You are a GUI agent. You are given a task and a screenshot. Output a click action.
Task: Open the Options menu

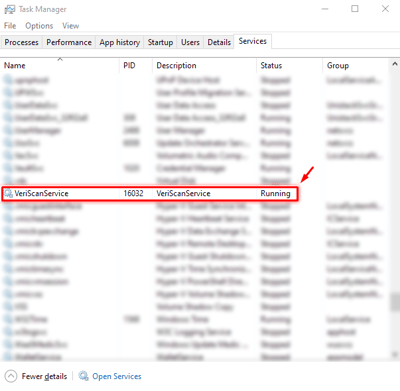tap(39, 26)
